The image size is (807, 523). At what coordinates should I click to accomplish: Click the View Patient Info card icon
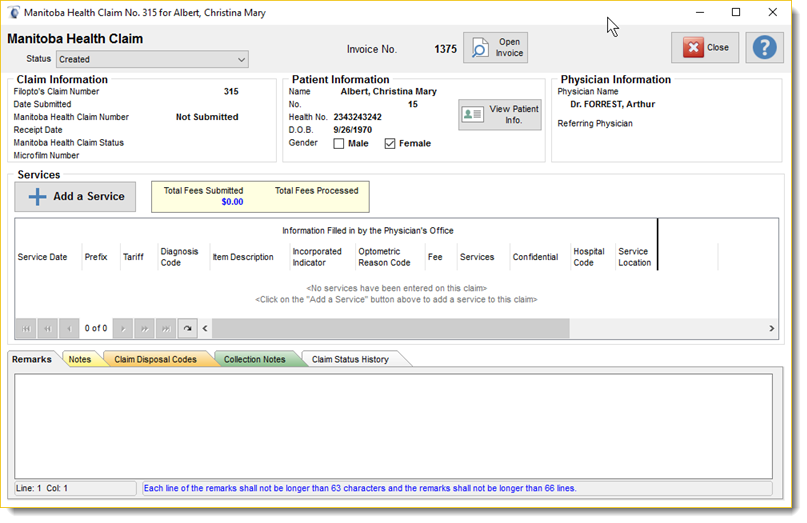coord(472,114)
